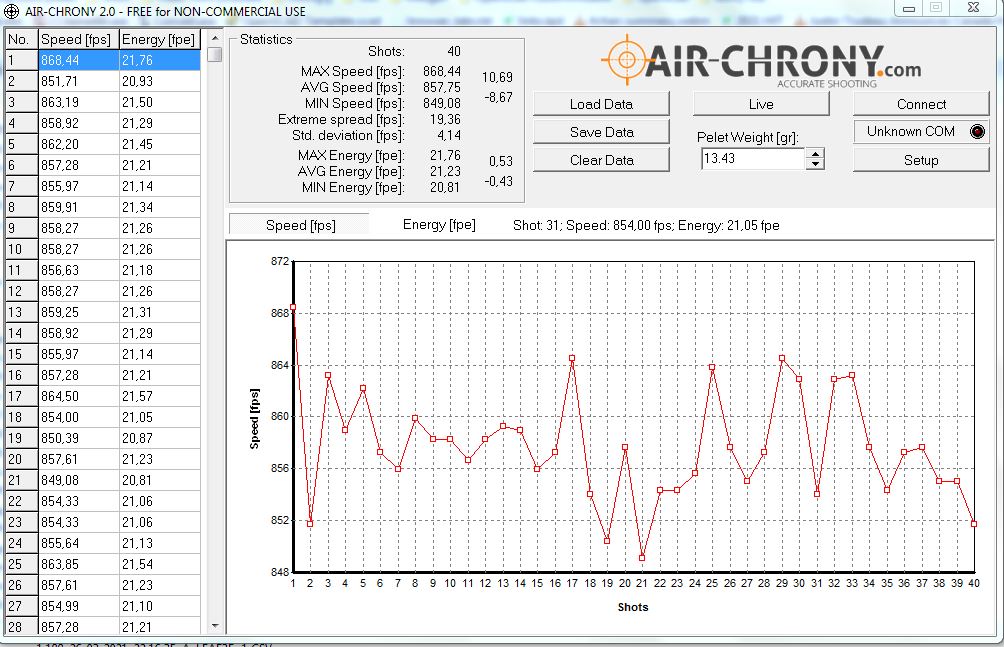Click the Save Data button
Screen dimensions: 1004x647
point(601,132)
